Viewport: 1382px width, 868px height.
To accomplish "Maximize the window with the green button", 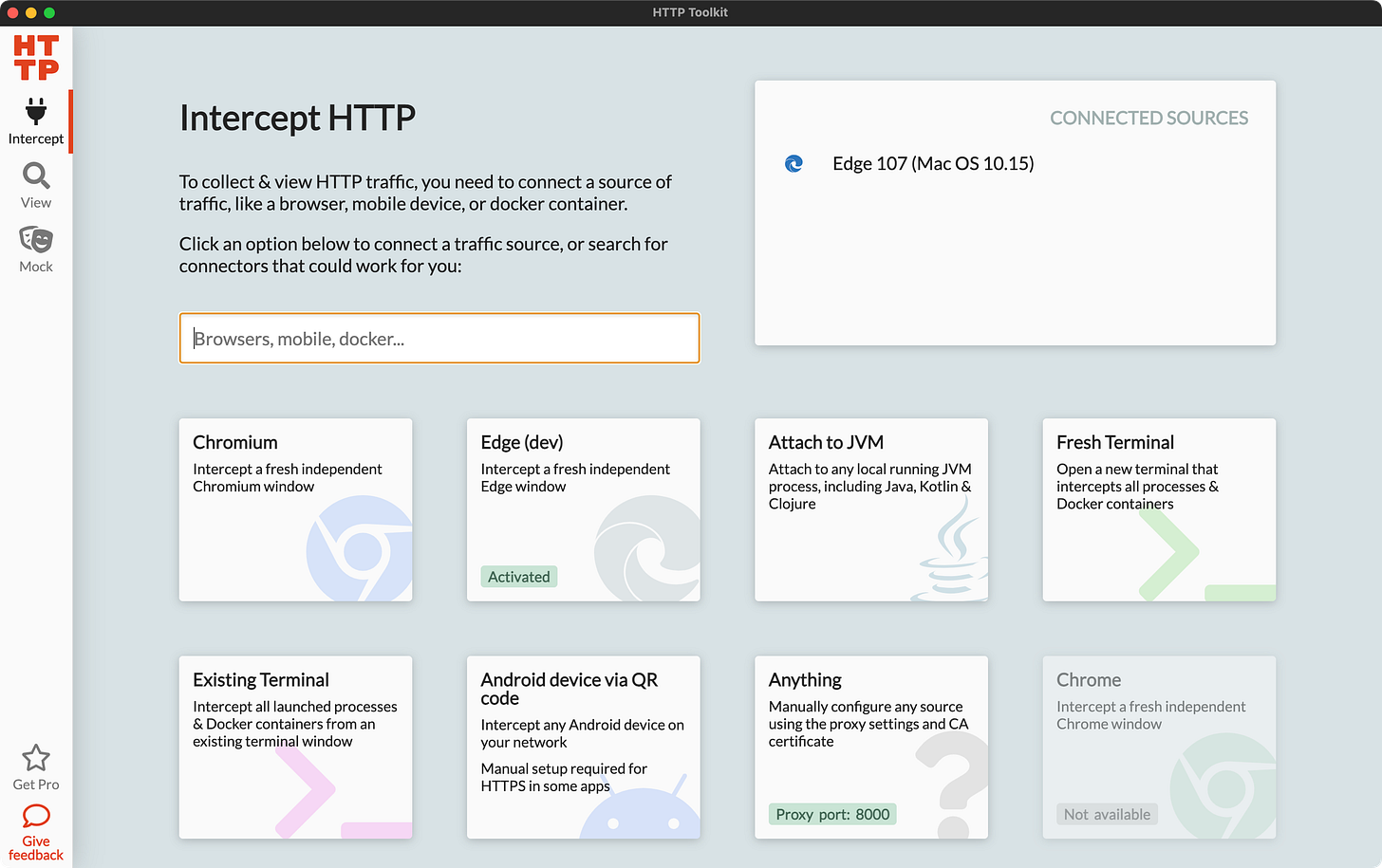I will tap(49, 12).
